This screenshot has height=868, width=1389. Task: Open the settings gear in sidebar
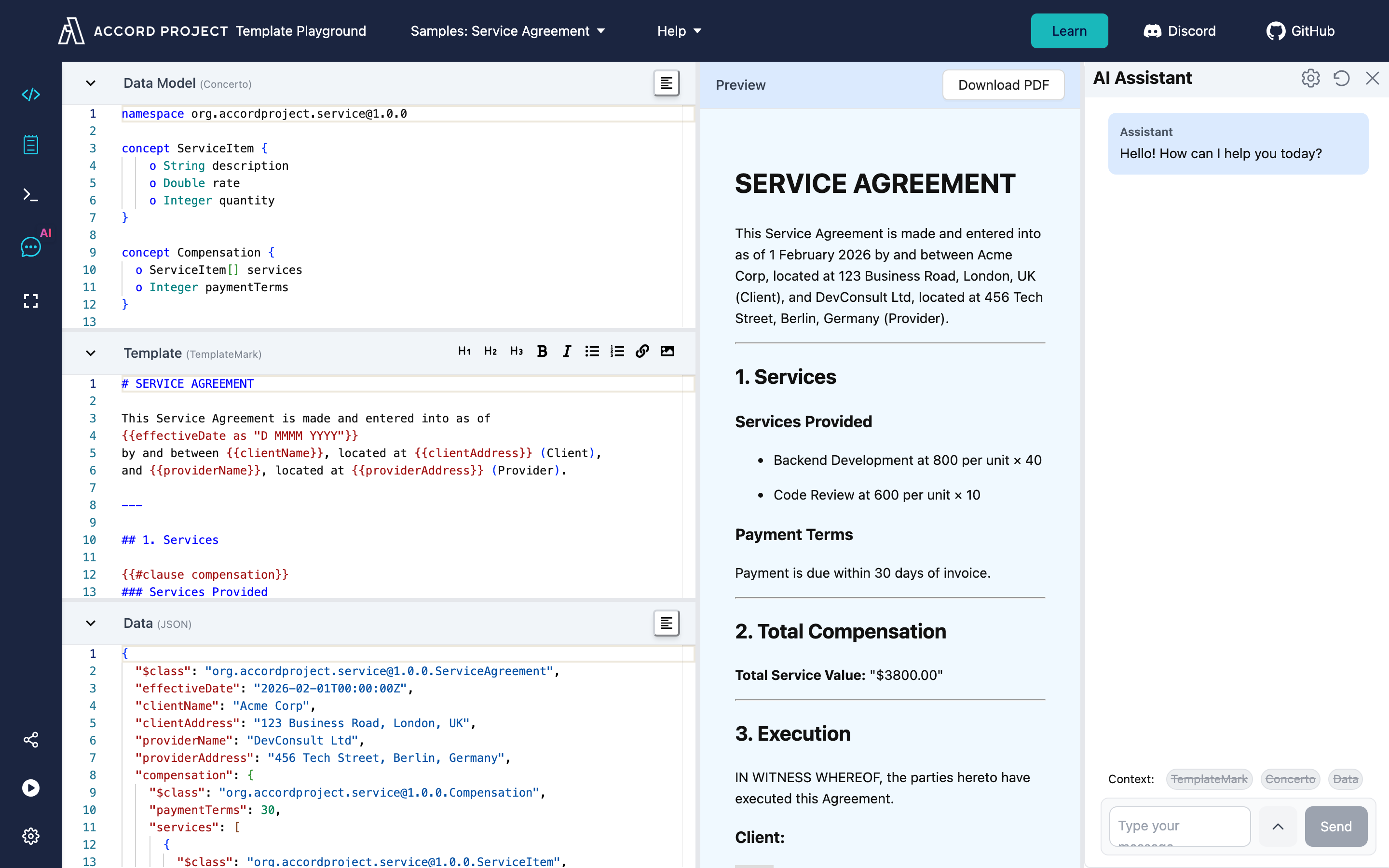click(x=30, y=836)
